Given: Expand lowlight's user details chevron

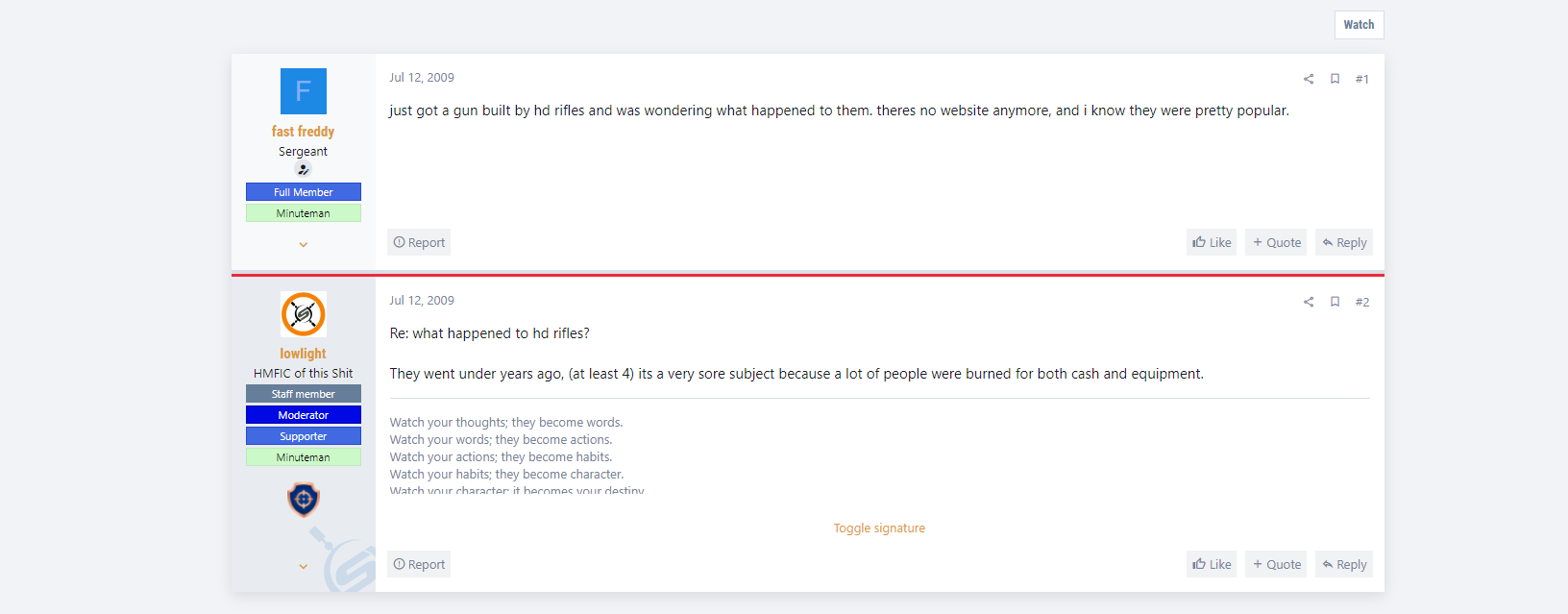Looking at the screenshot, I should 303,567.
